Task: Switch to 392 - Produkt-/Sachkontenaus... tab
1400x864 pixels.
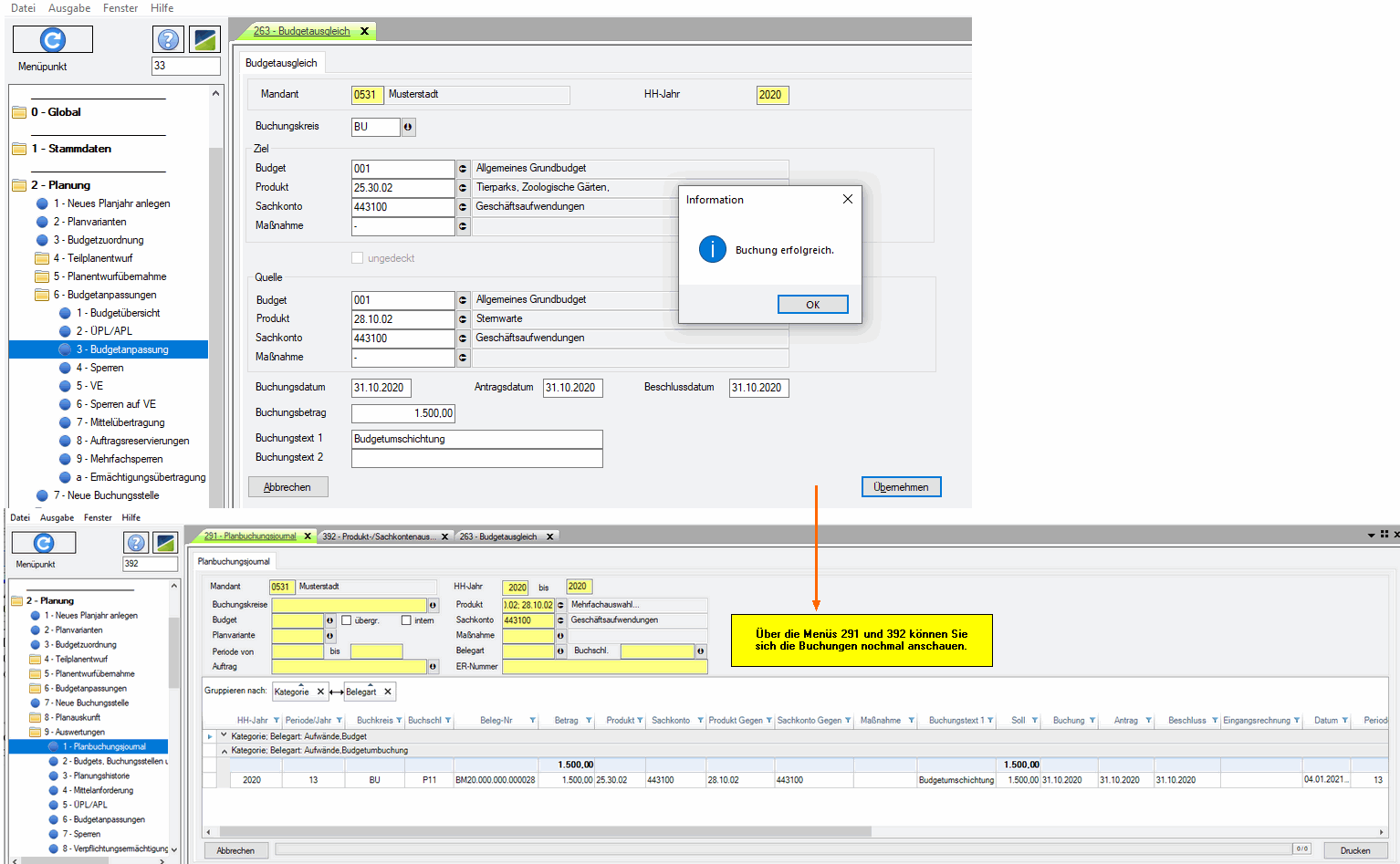Action: 379,536
